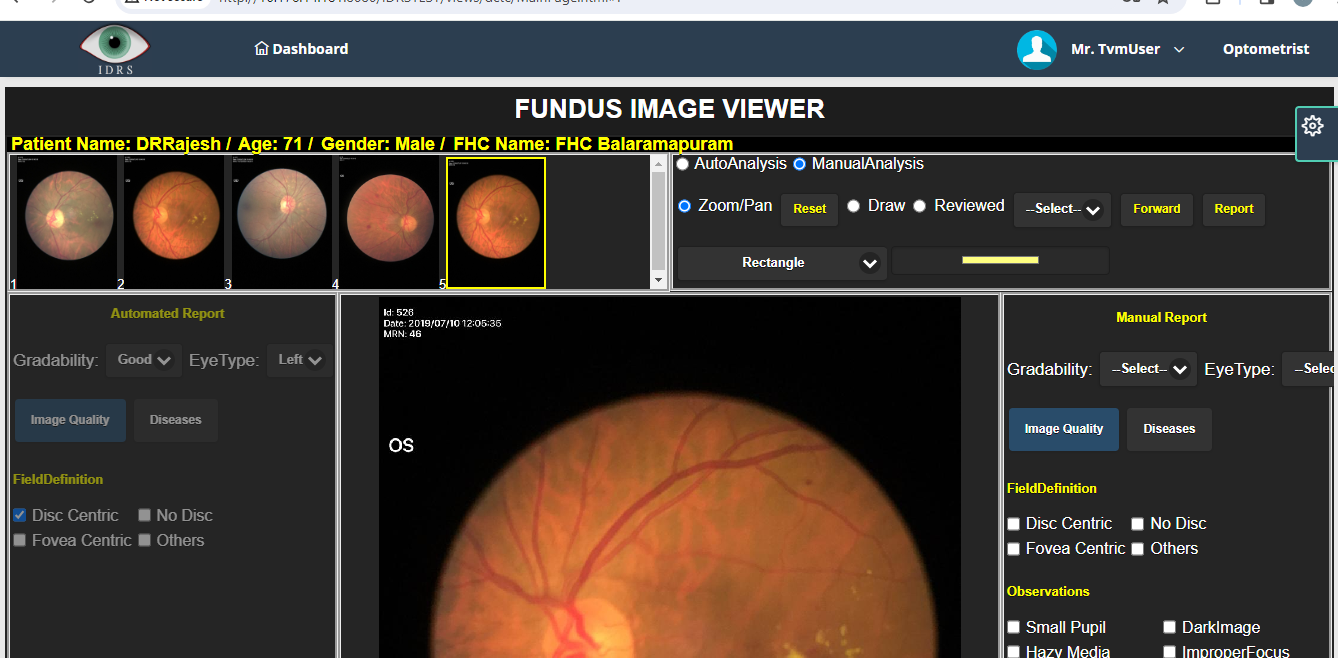The height and width of the screenshot is (658, 1338).
Task: Click the Observations section label
Action: (1048, 592)
